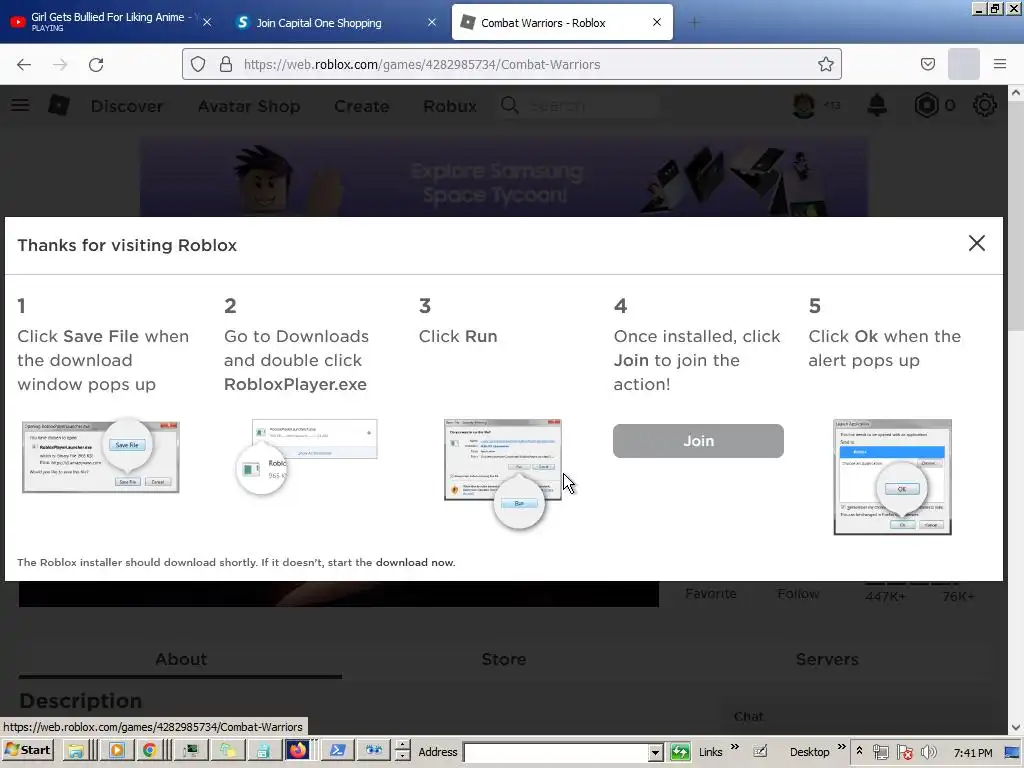The width and height of the screenshot is (1024, 768).
Task: Click the gray Join button
Action: (x=698, y=441)
